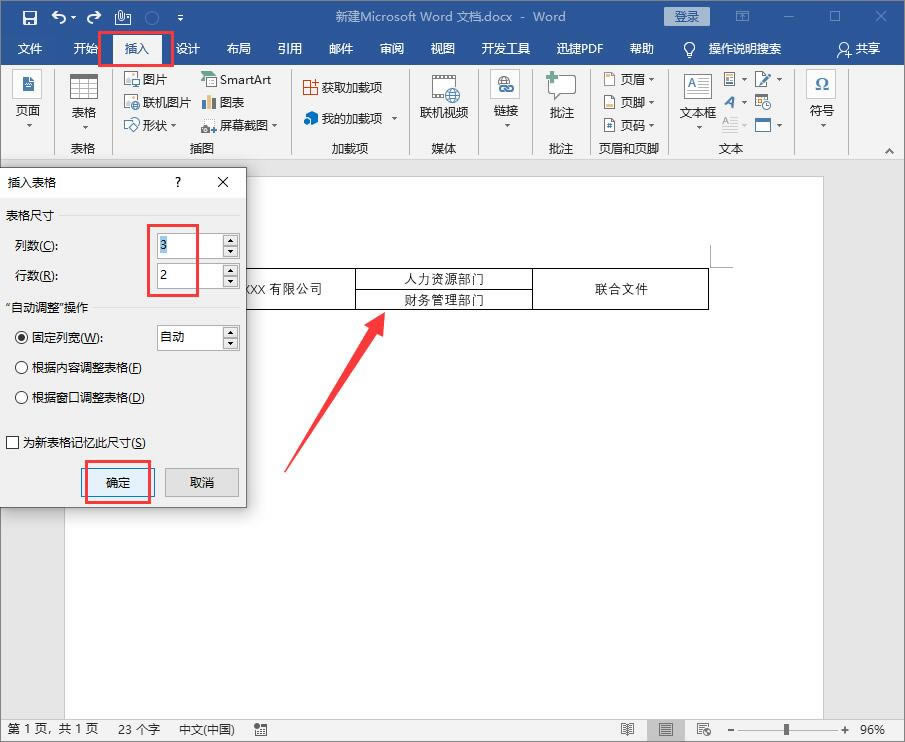Open the 自动 fixed column width combo
Image resolution: width=905 pixels, height=742 pixels.
[190, 337]
